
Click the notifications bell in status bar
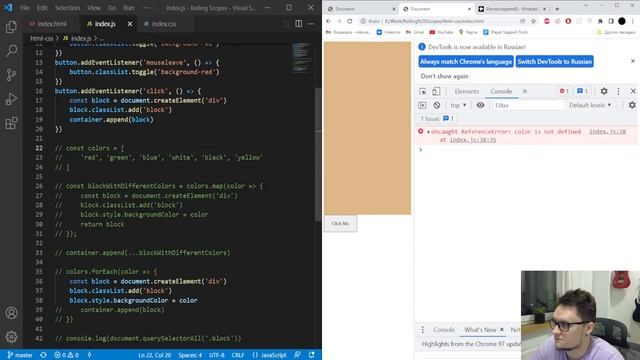(311, 355)
